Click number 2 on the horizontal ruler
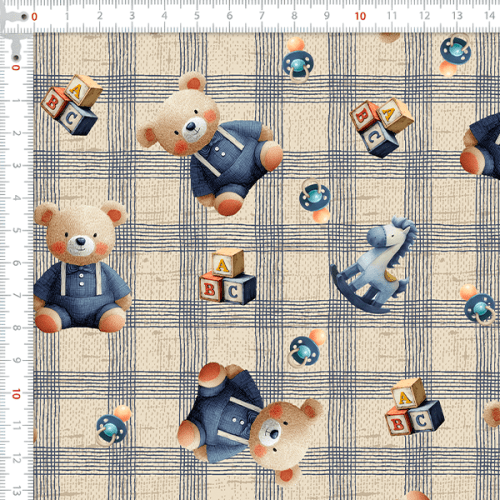The image size is (500, 500). pyautogui.click(x=100, y=16)
